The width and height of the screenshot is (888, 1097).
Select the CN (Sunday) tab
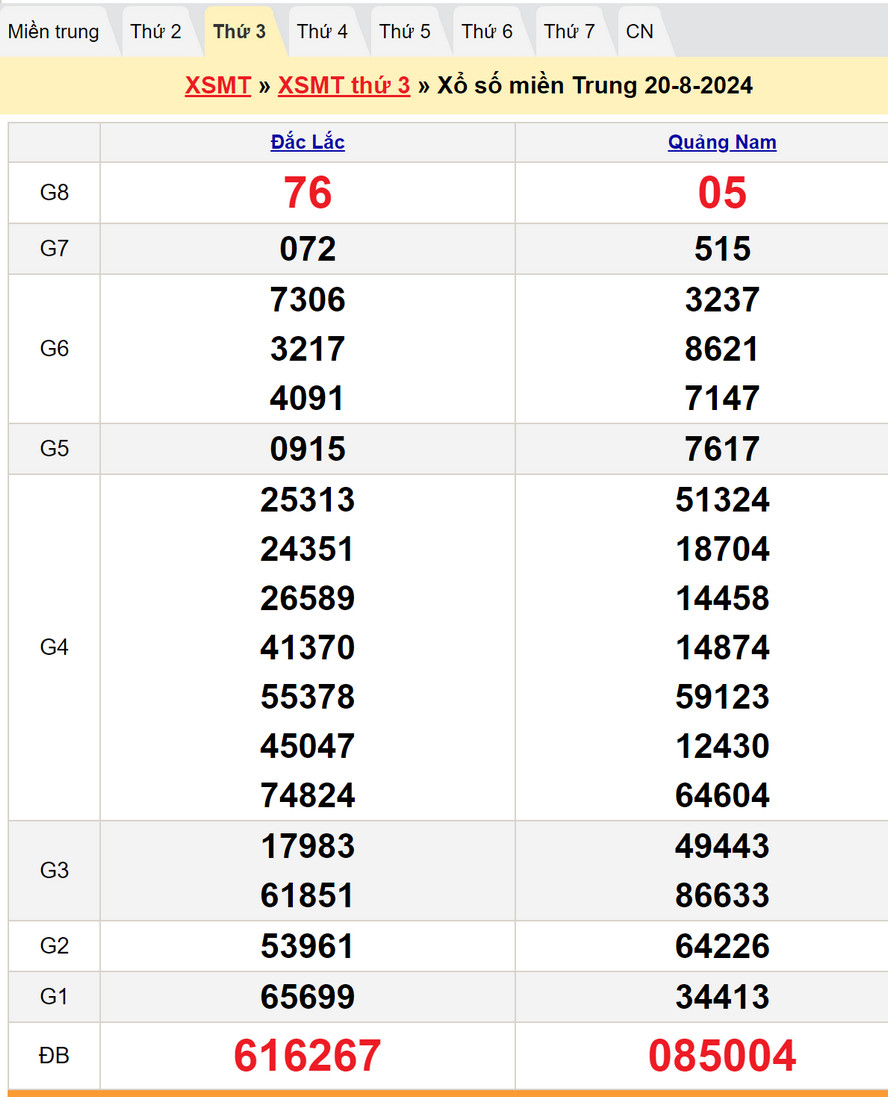640,32
